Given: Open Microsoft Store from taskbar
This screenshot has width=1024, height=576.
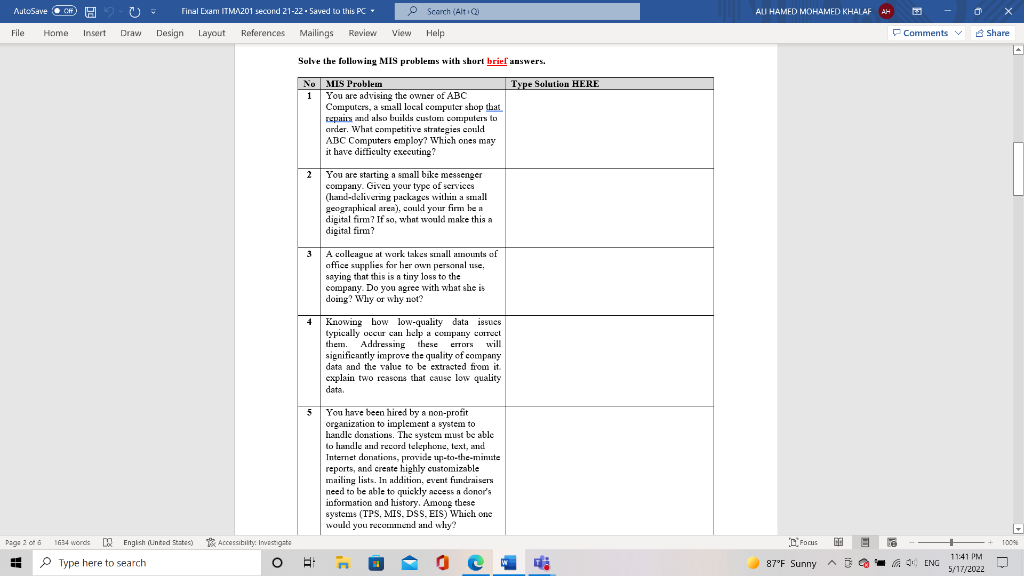Looking at the screenshot, I should click(376, 562).
